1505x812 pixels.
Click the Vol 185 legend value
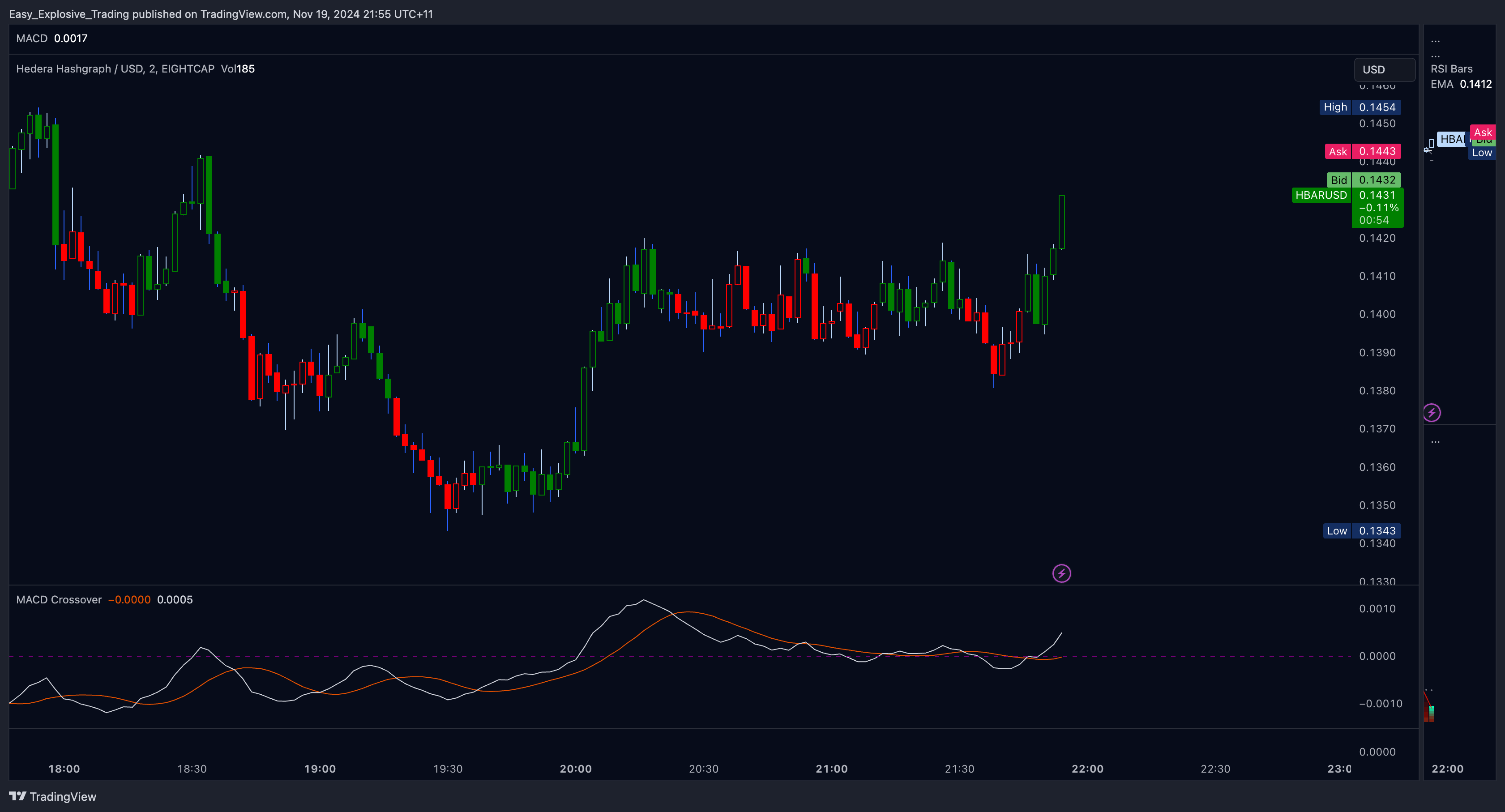(x=238, y=69)
